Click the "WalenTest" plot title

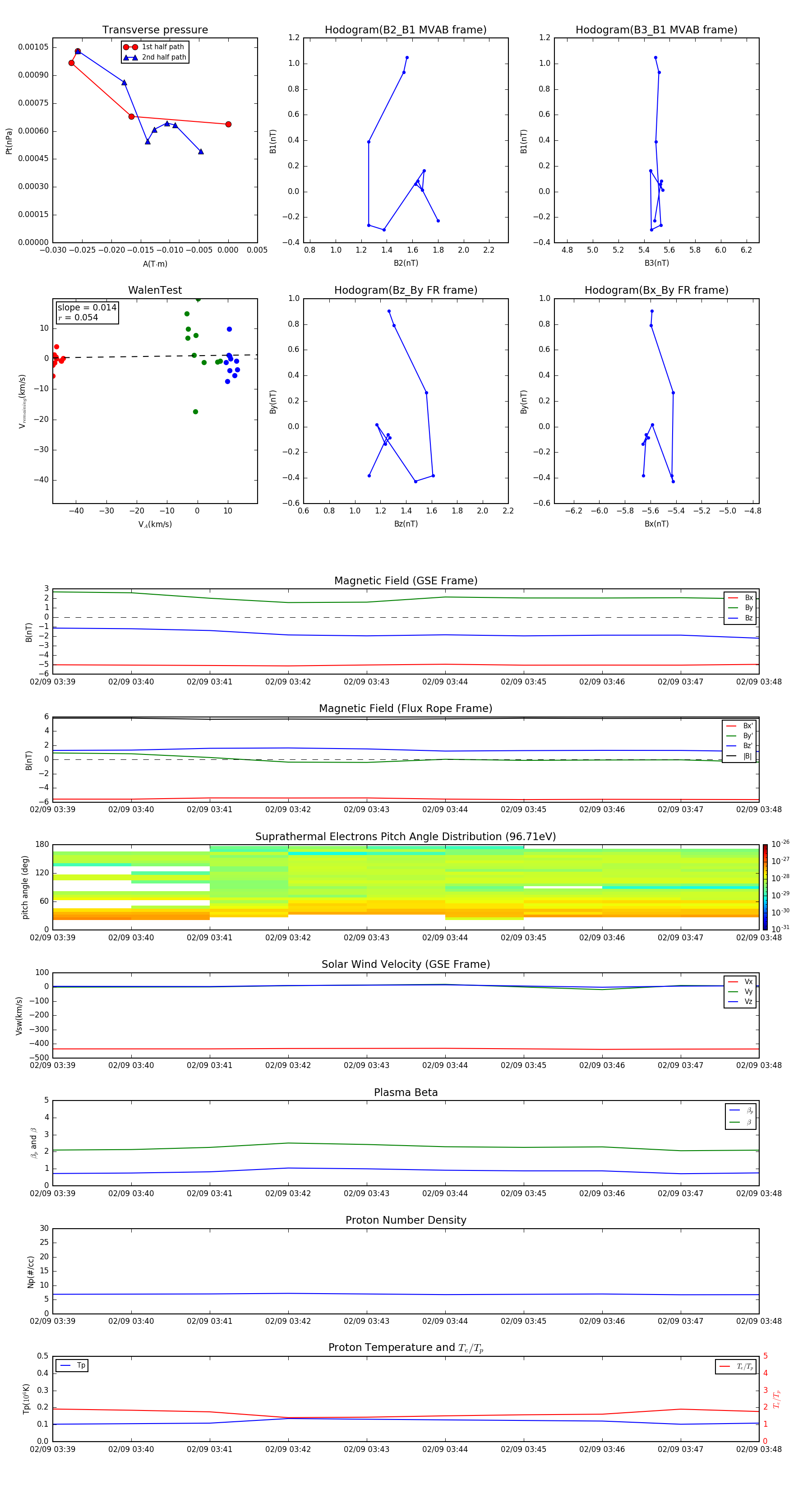click(155, 290)
